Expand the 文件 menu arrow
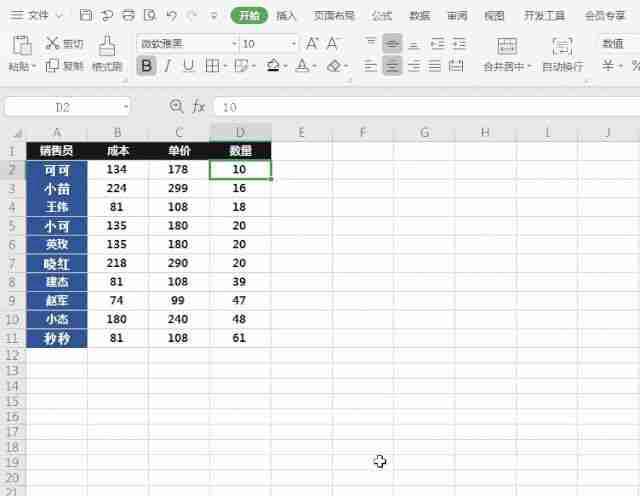 pyautogui.click(x=59, y=16)
